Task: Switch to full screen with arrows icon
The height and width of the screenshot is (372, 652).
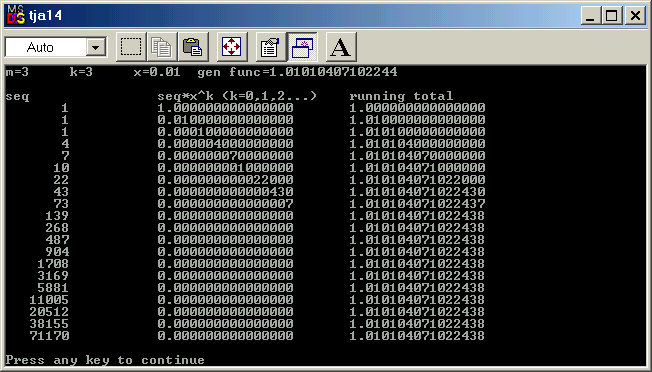Action: click(x=232, y=47)
